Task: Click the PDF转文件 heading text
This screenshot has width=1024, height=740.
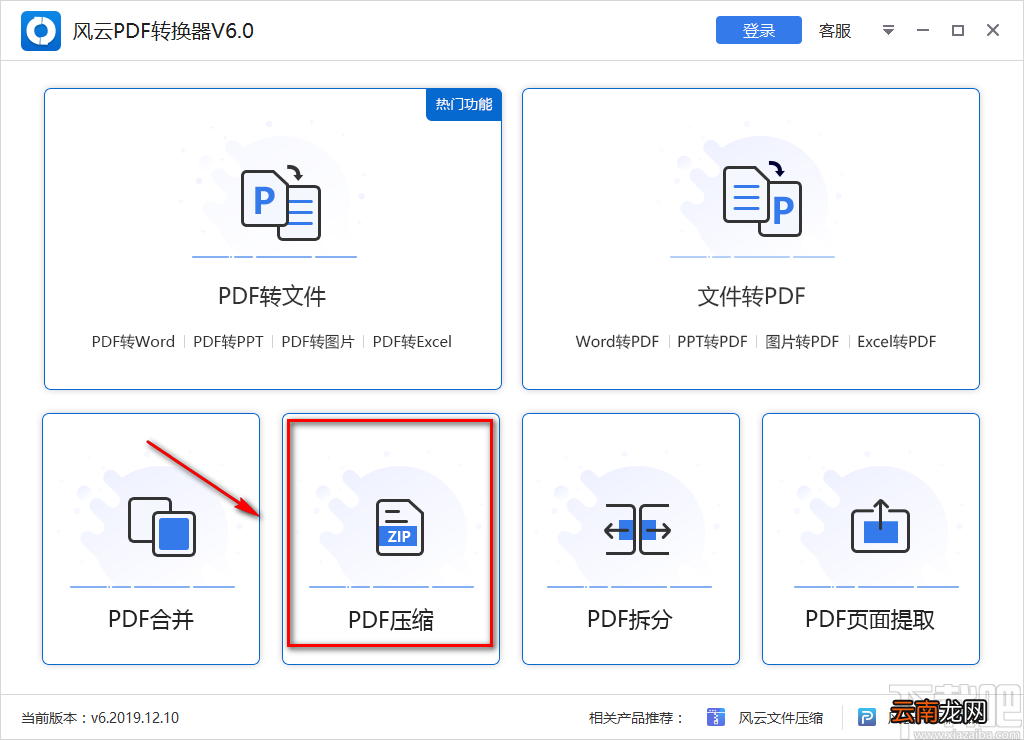Action: tap(272, 296)
